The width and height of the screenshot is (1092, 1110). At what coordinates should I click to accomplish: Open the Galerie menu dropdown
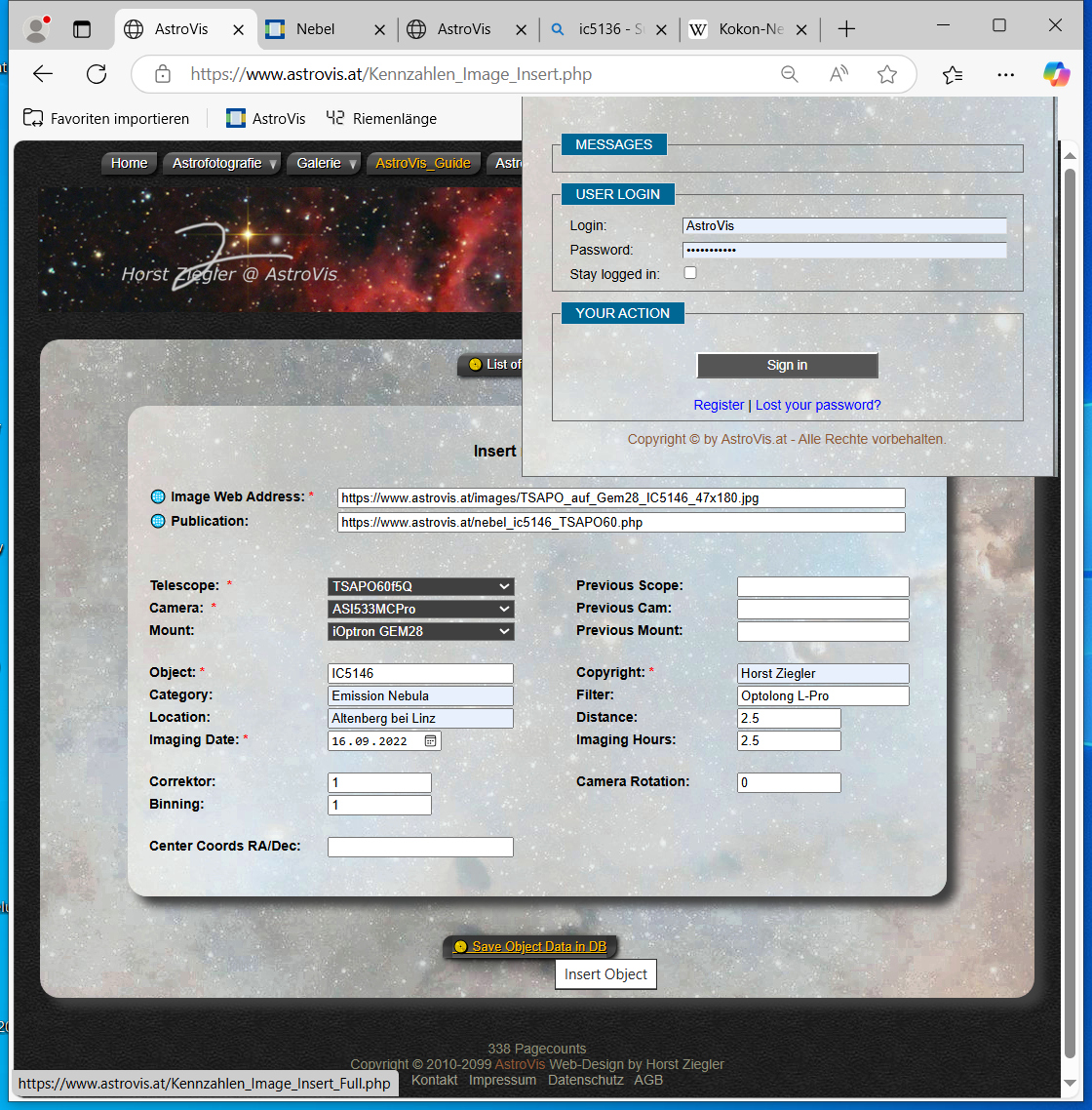pyautogui.click(x=324, y=163)
